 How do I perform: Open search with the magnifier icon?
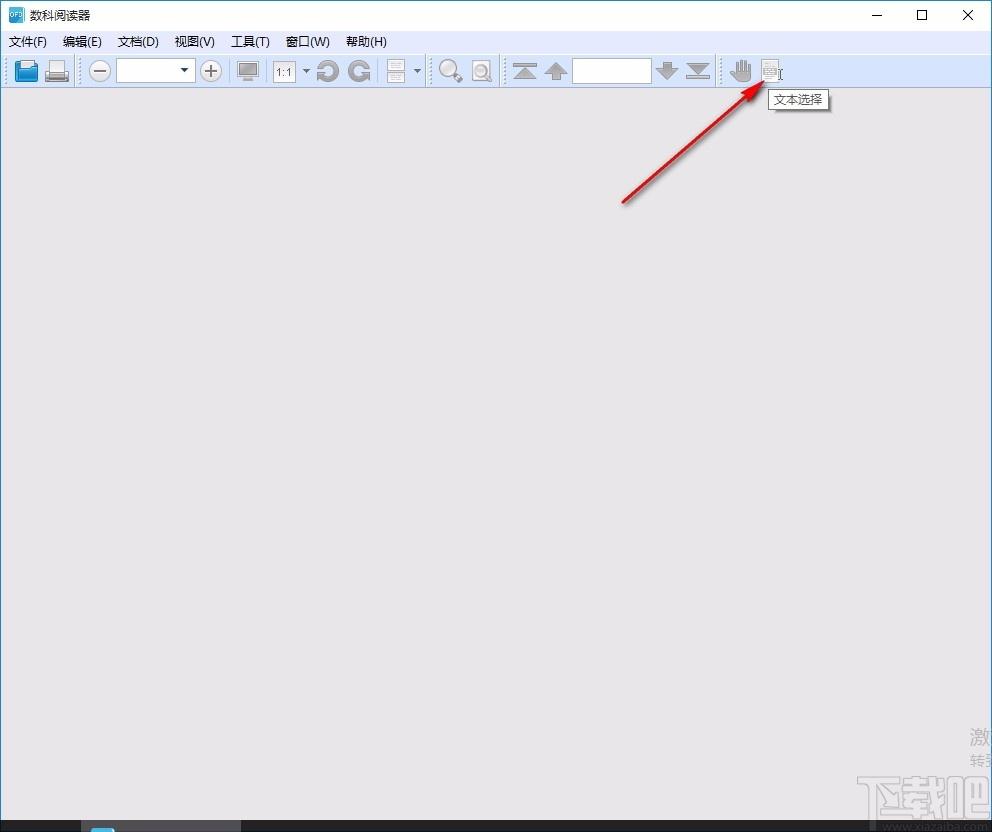tap(450, 71)
